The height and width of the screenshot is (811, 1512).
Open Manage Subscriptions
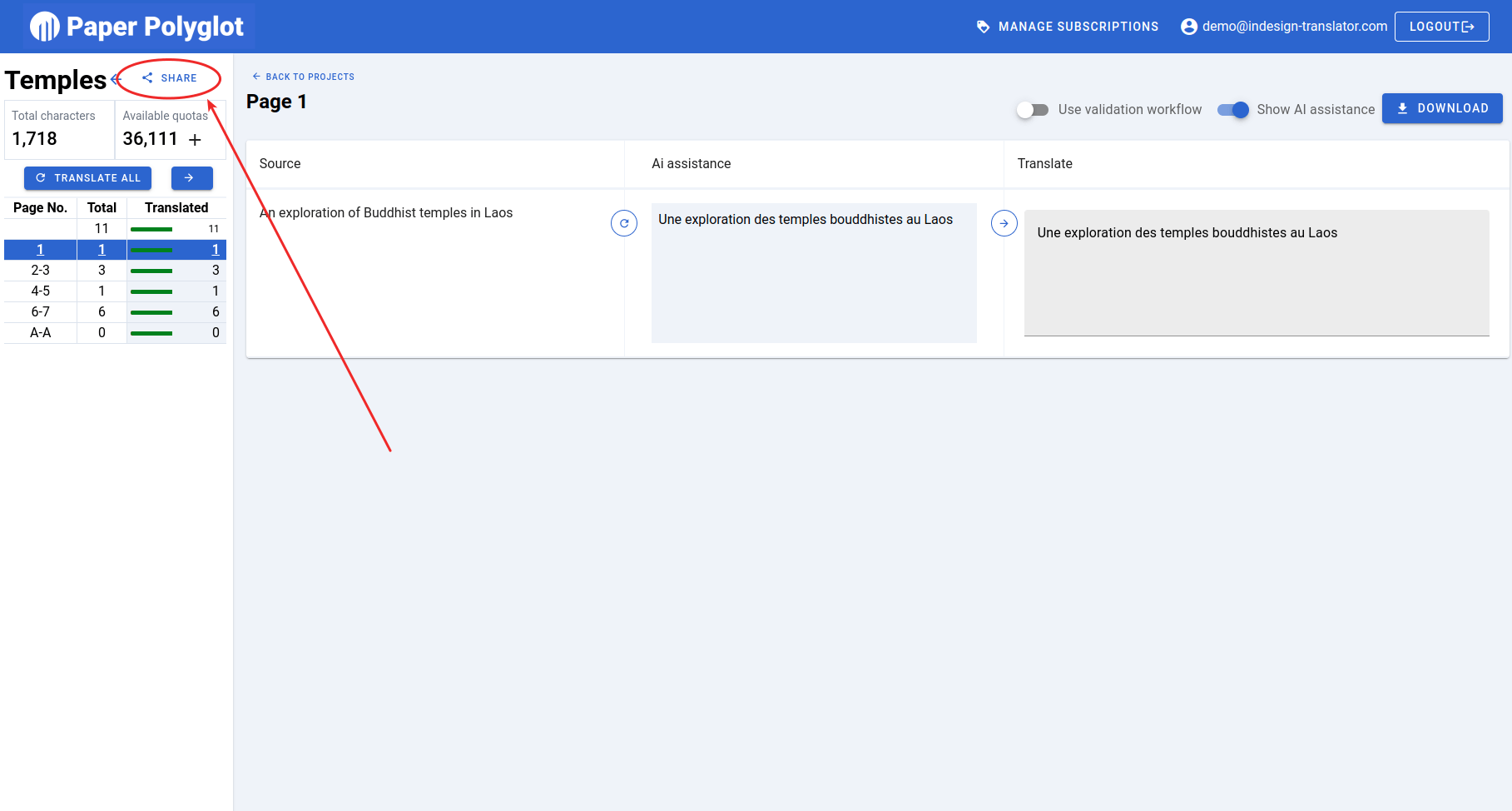click(x=1078, y=26)
